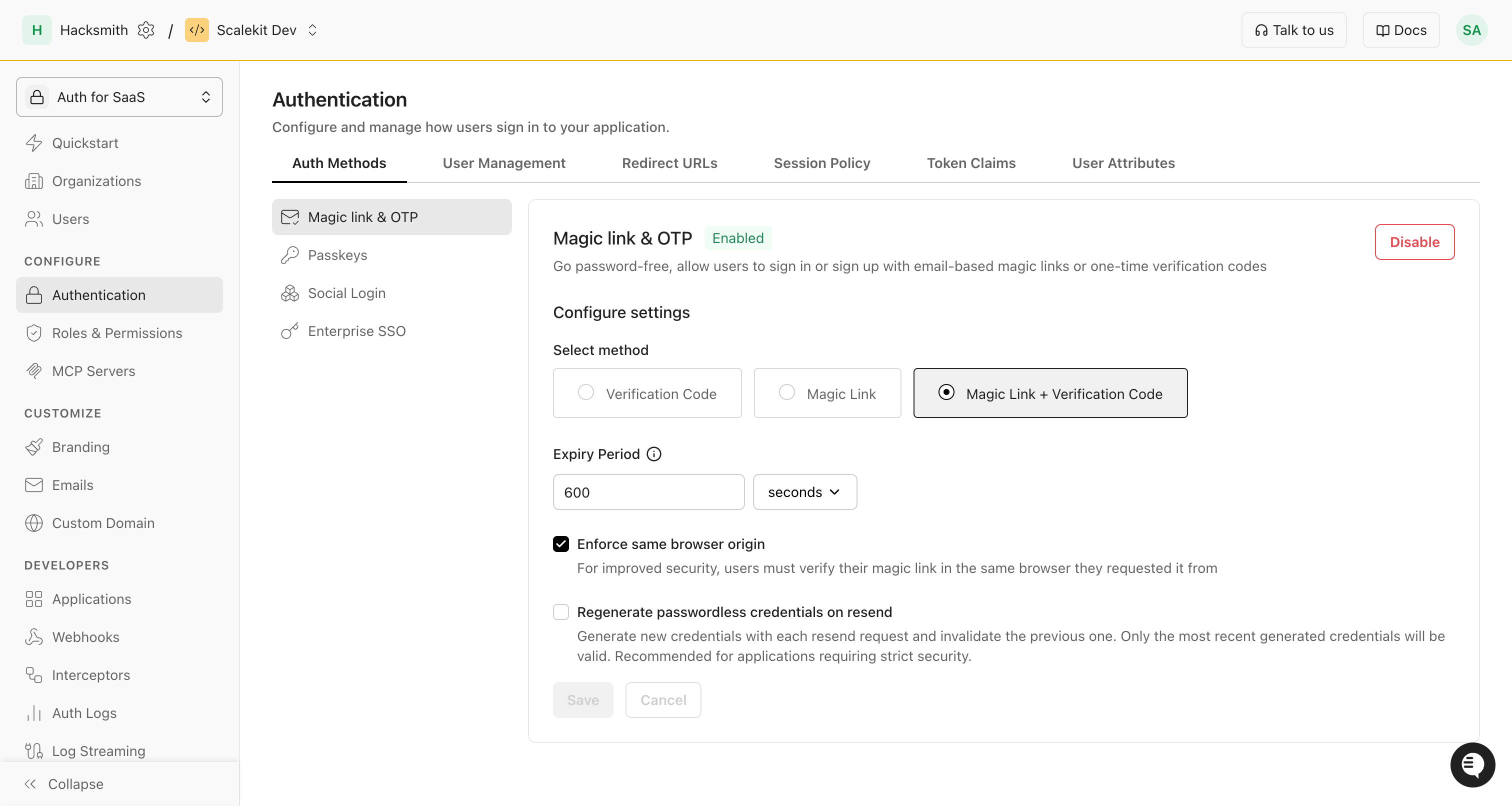The width and height of the screenshot is (1512, 806).
Task: Click the Save button
Action: coord(583,699)
